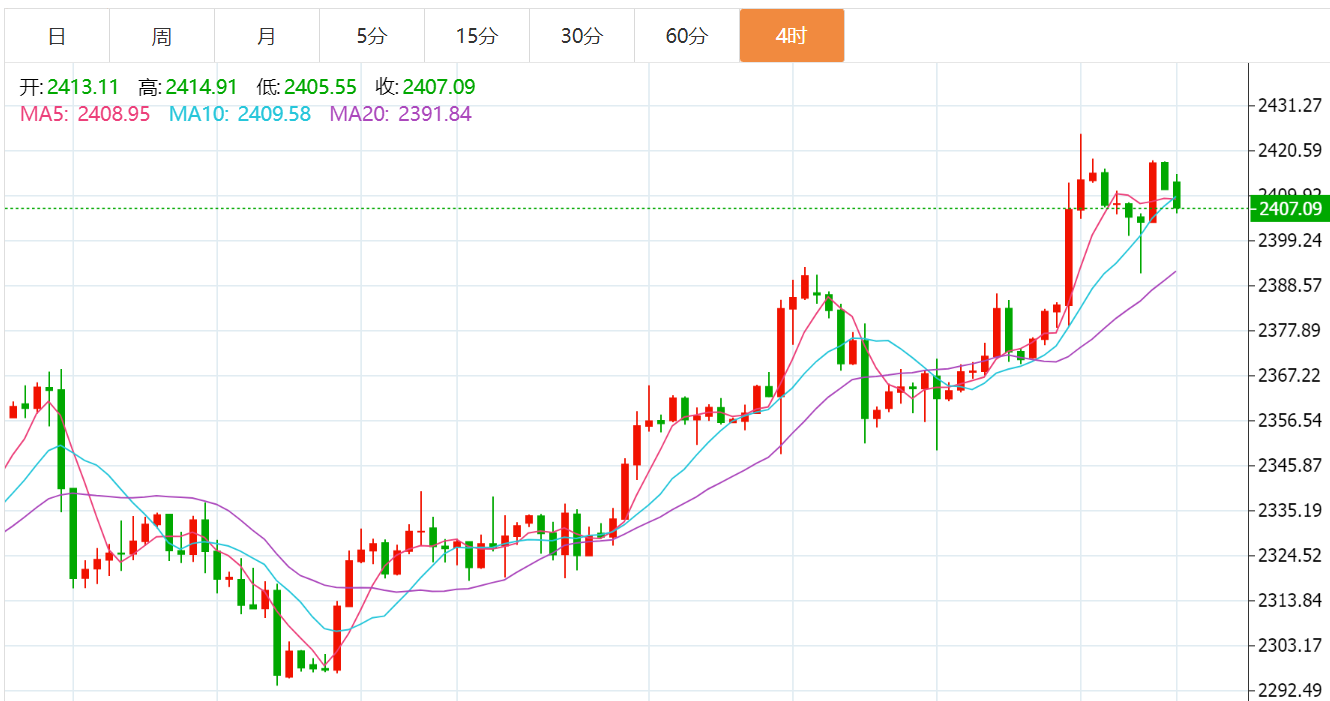
Task: Select the 2324.52 price axis label
Action: tap(1290, 556)
